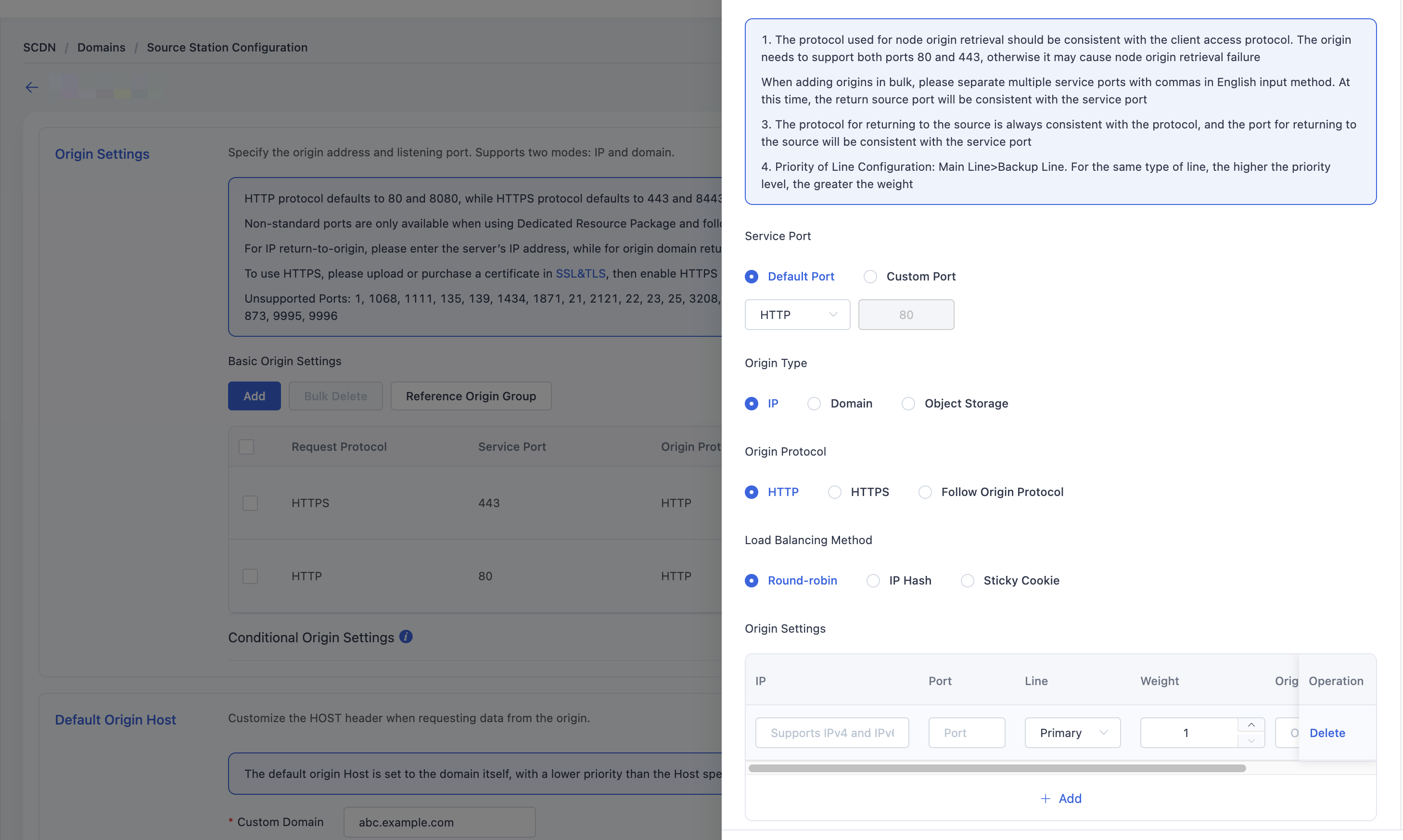Click the plus Add row link
1403x840 pixels.
pos(1060,799)
